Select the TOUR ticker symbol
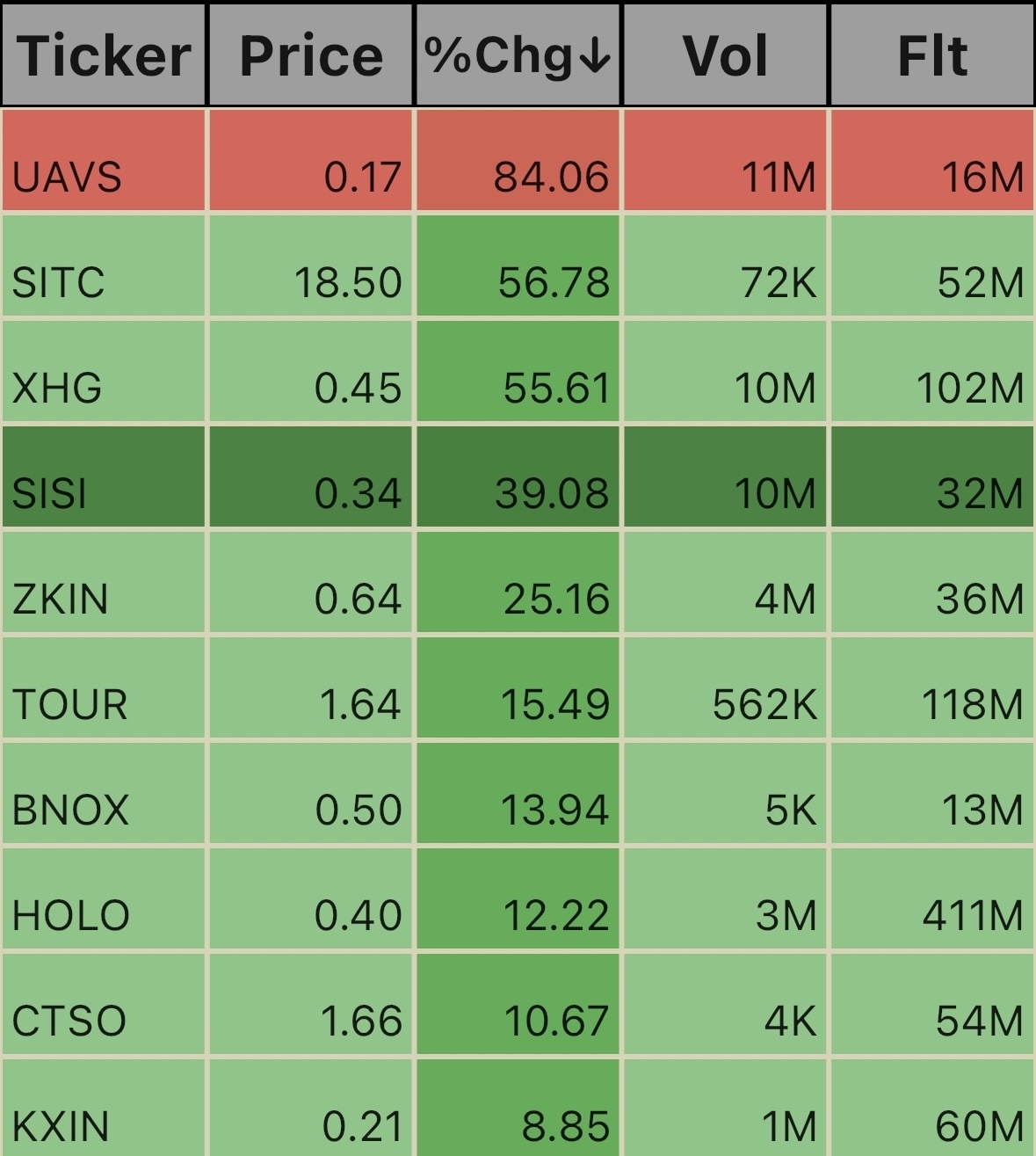Screen dimensions: 1036x1156 pyautogui.click(x=70, y=705)
